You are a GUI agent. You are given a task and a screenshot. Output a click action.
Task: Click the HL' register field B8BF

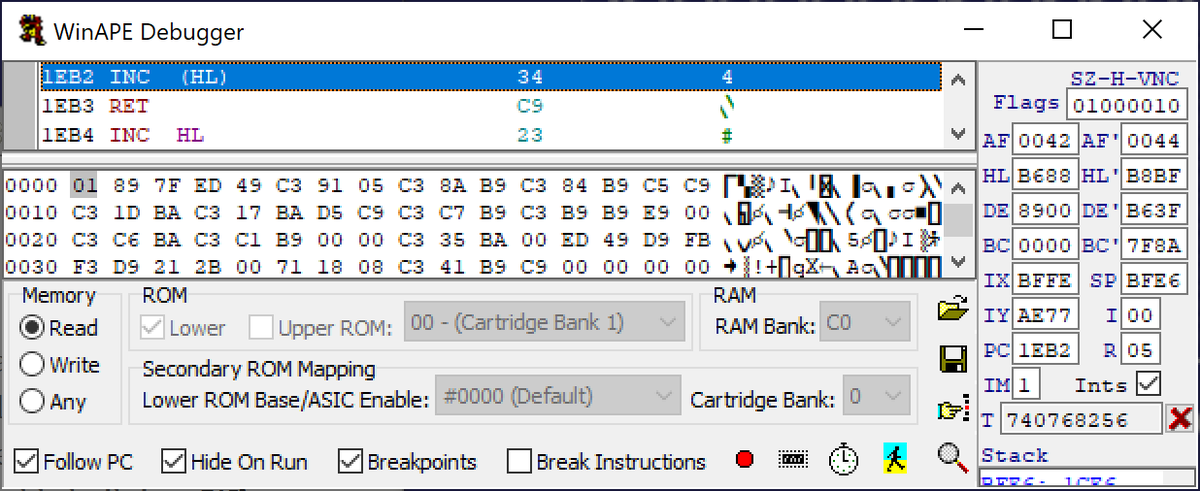point(1155,176)
